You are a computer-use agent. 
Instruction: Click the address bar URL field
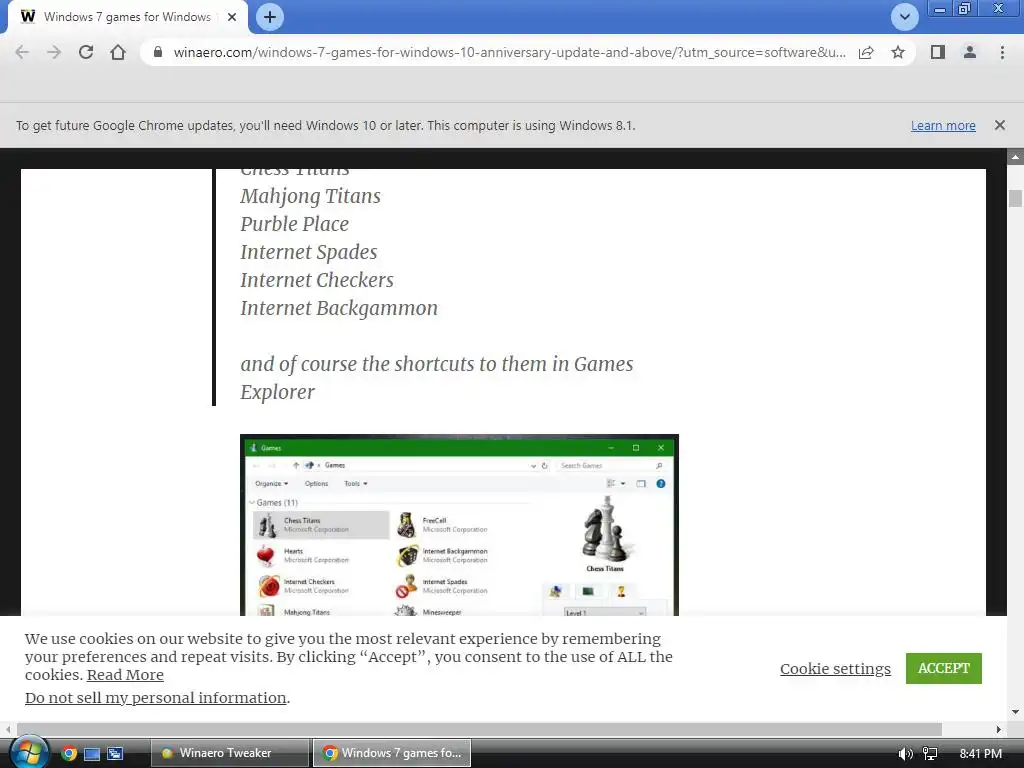tap(509, 52)
